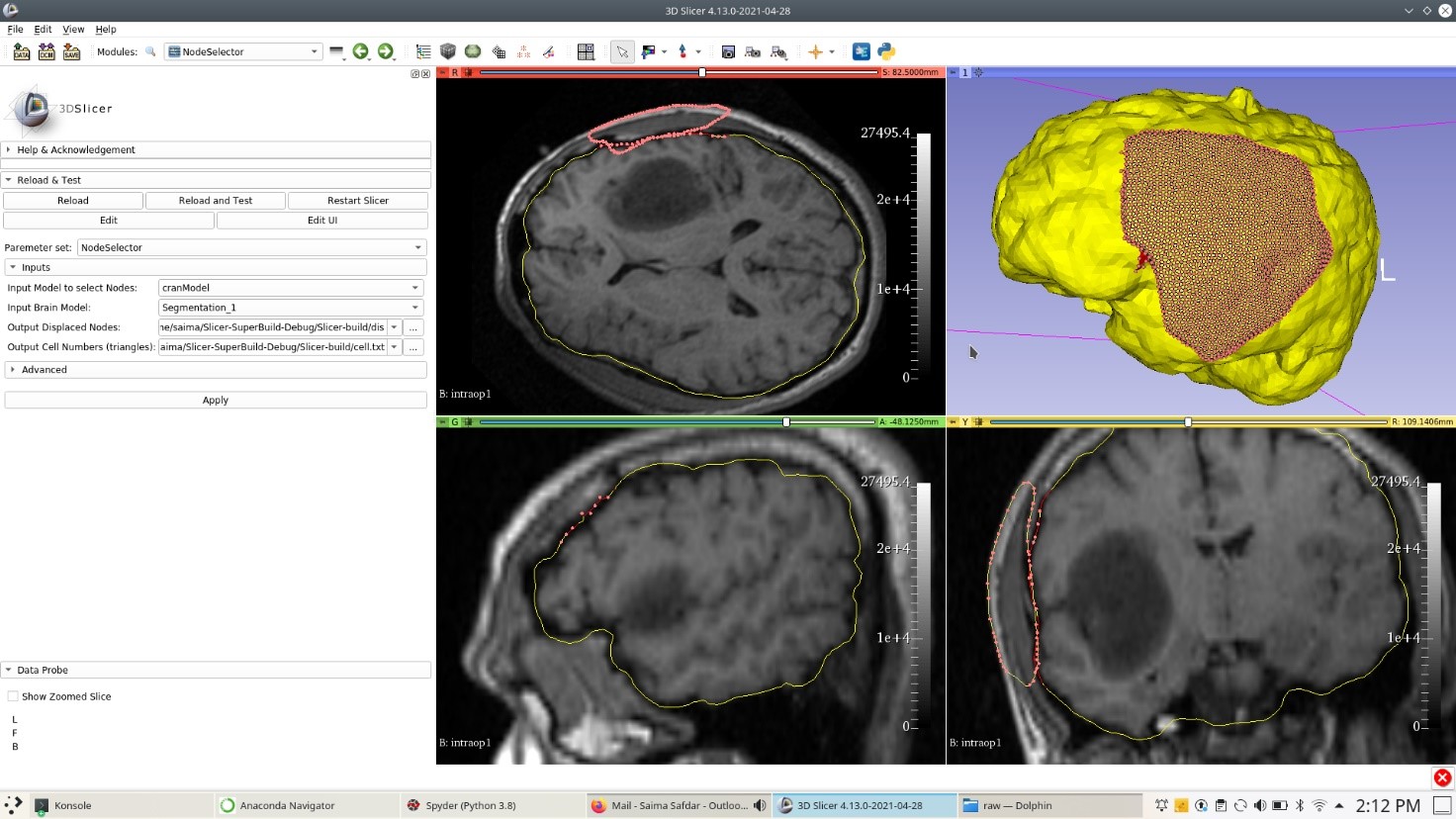Click the Reload button

[73, 201]
